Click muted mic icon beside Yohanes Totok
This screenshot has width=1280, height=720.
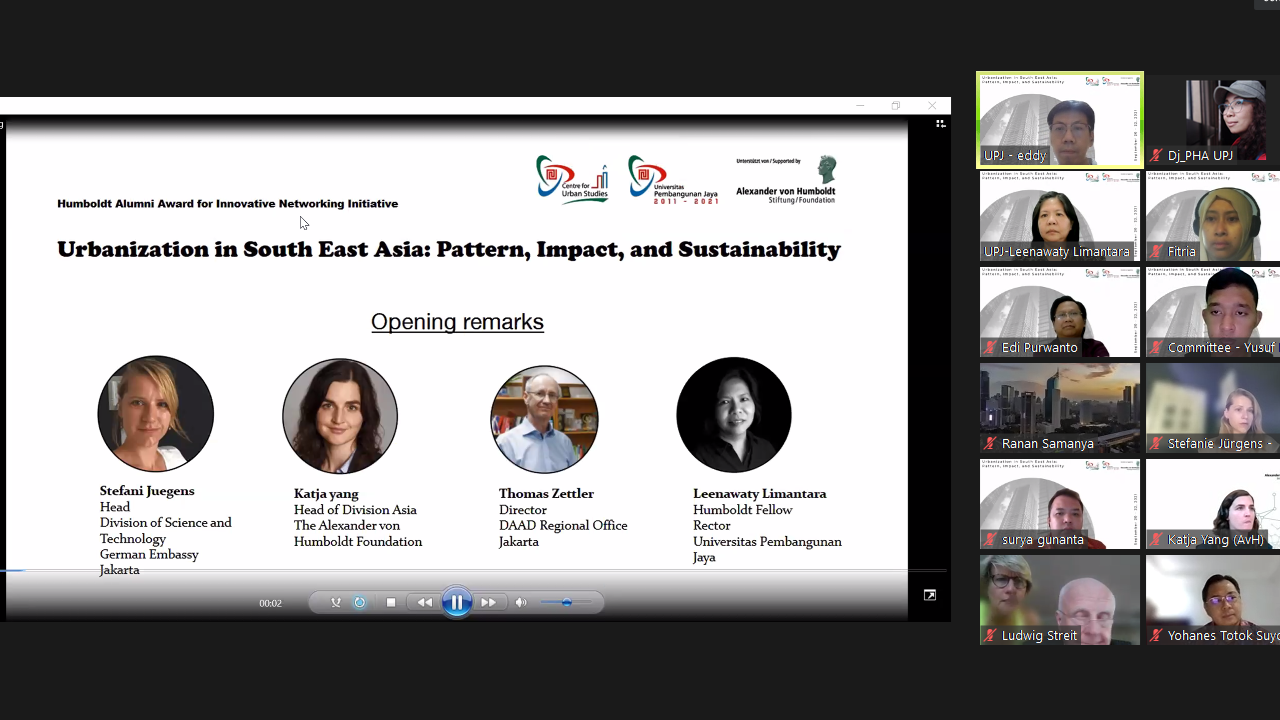tap(1157, 636)
